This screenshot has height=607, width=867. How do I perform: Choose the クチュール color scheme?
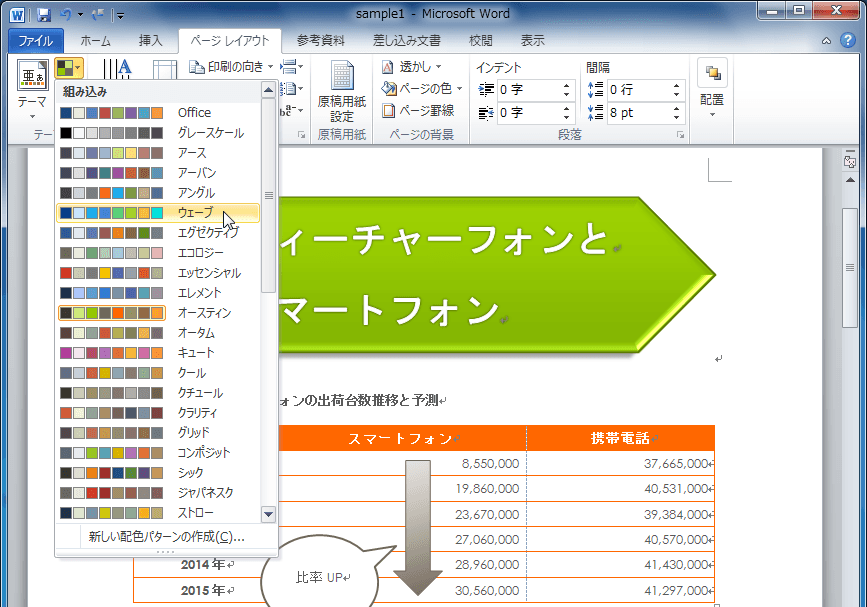coord(158,393)
